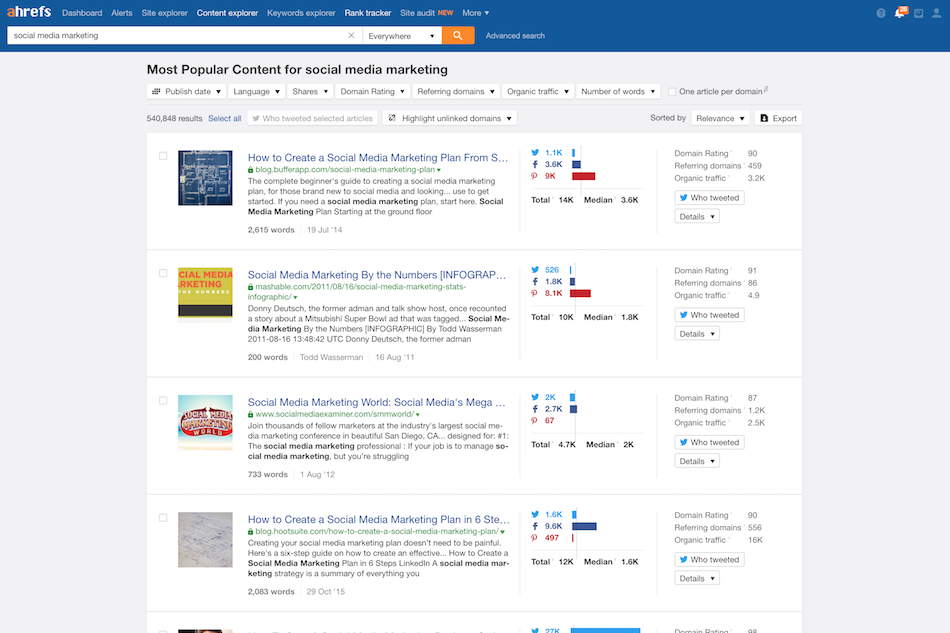Open the help question mark icon

pos(881,13)
